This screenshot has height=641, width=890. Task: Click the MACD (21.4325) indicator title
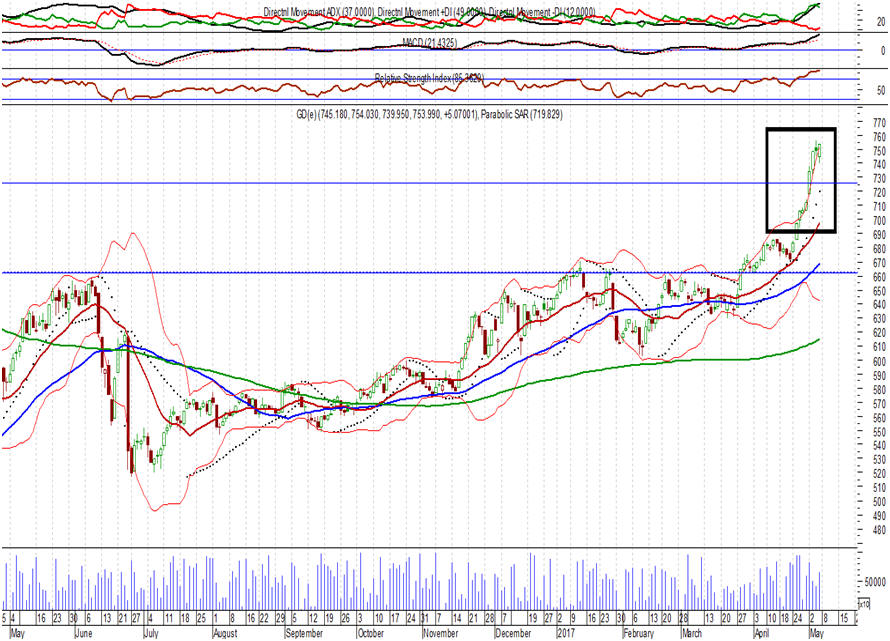click(x=430, y=43)
